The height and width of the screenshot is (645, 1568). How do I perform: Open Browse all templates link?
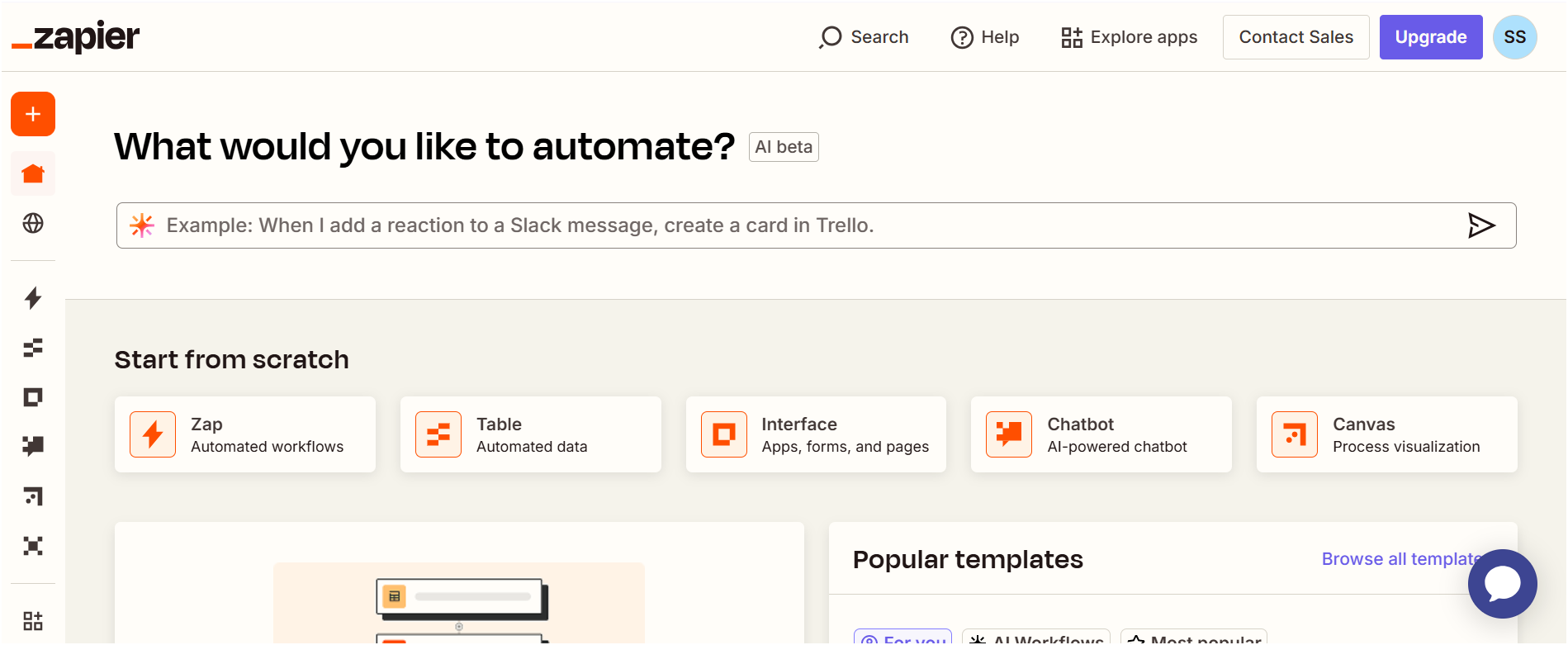pyautogui.click(x=1402, y=559)
